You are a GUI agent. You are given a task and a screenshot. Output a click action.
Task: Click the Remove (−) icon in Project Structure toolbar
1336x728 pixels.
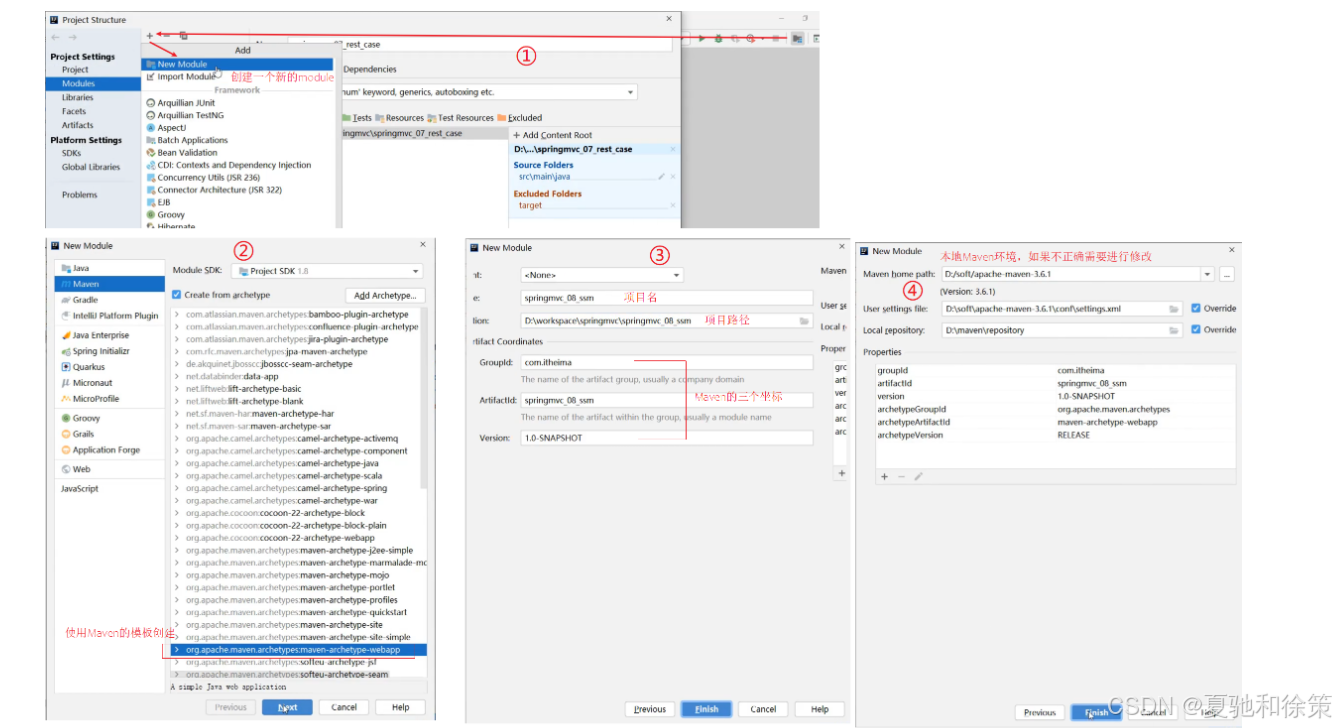coord(166,36)
